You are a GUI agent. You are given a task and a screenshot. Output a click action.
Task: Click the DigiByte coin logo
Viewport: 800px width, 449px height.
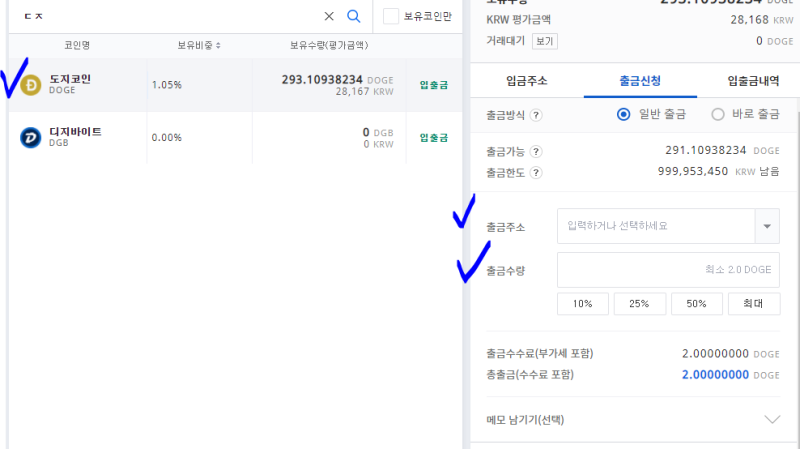(31, 138)
